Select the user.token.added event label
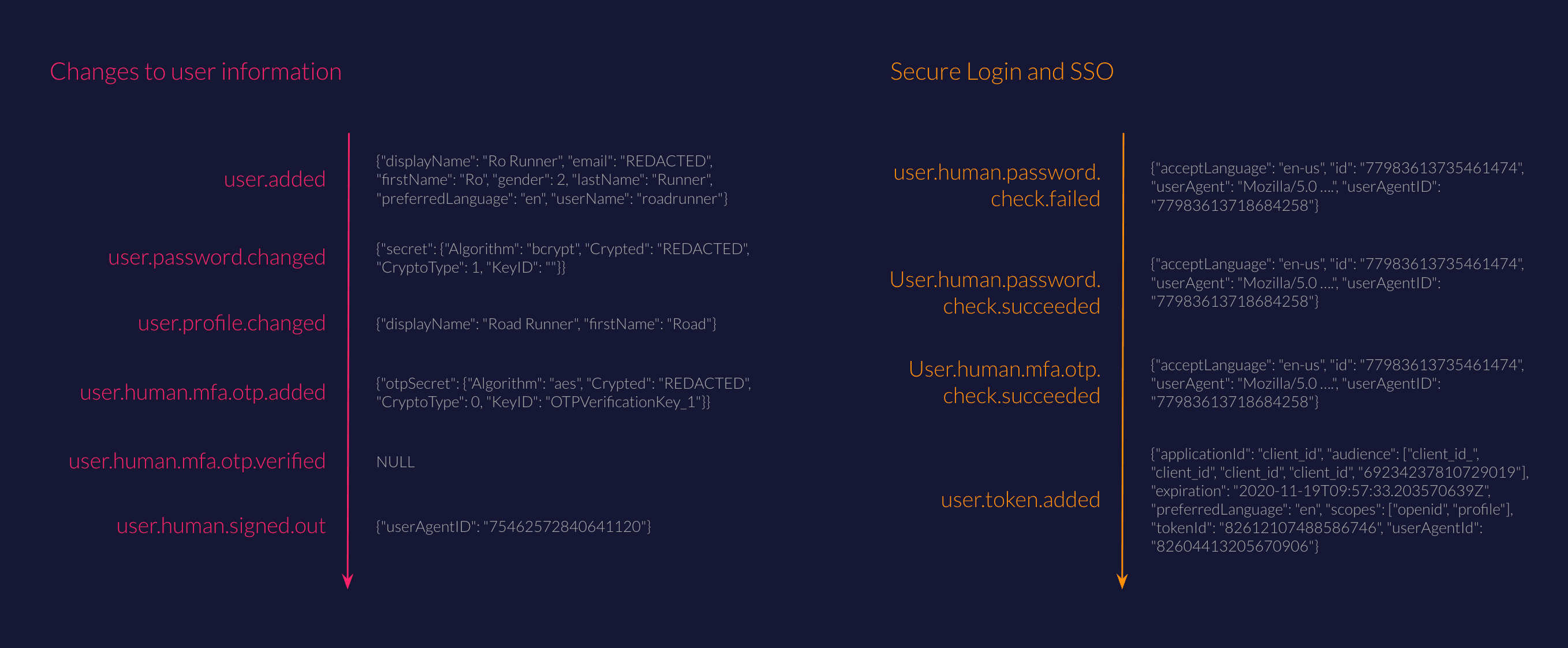 point(1020,500)
